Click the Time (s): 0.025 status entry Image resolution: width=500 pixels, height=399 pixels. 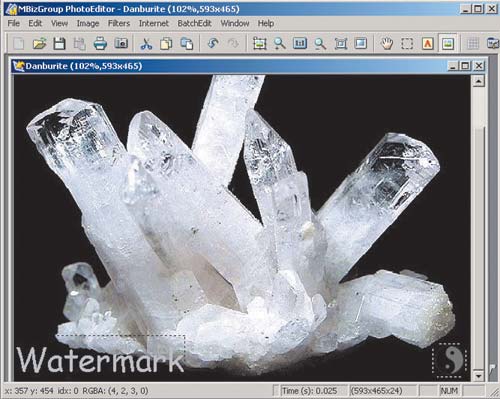pyautogui.click(x=309, y=391)
